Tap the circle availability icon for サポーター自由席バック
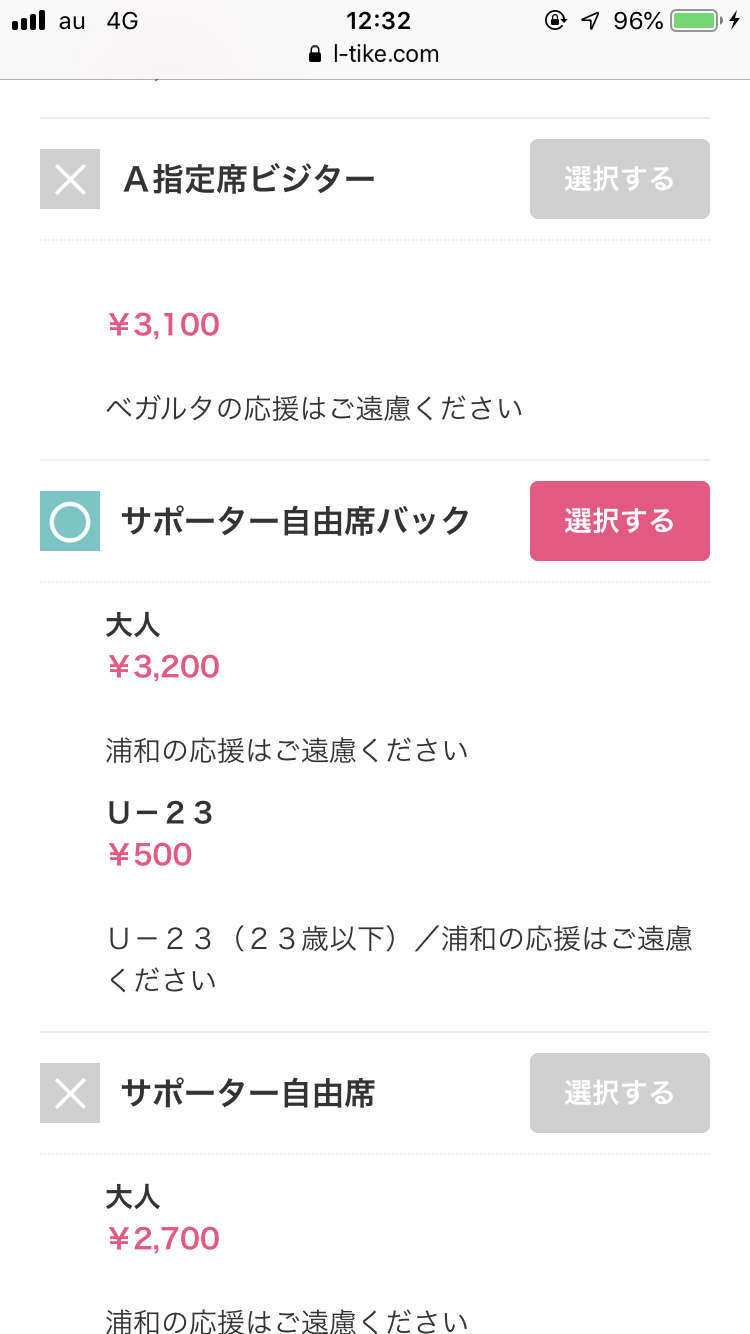This screenshot has height=1334, width=750. click(x=70, y=521)
